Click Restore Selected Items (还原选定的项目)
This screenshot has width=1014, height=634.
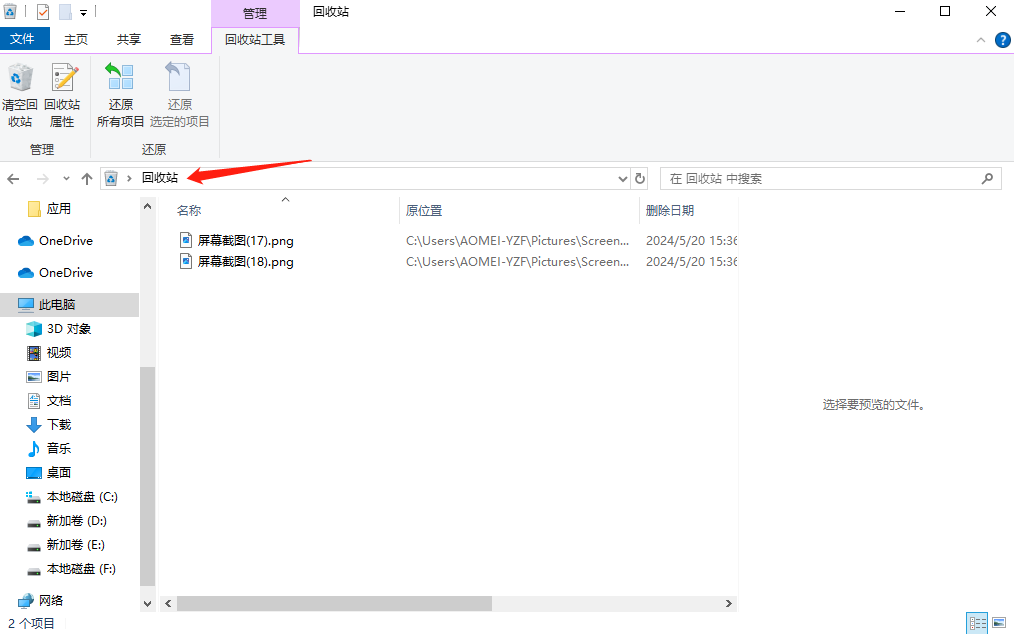(179, 94)
